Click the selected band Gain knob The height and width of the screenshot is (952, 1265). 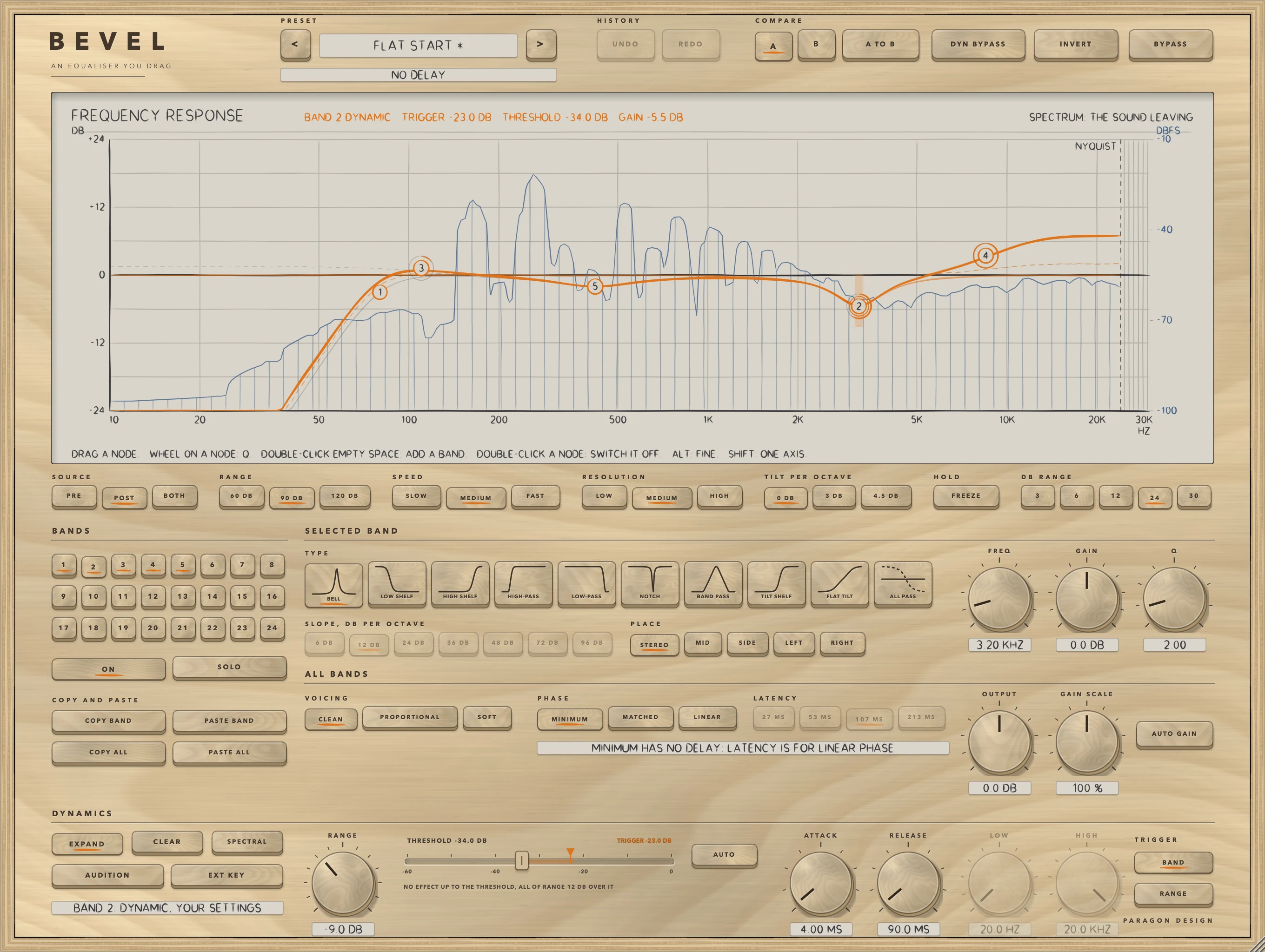coord(1086,599)
